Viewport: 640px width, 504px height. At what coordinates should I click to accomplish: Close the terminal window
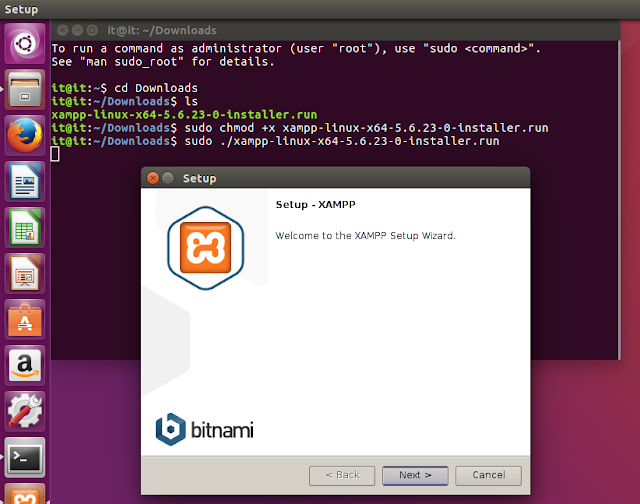[62, 30]
